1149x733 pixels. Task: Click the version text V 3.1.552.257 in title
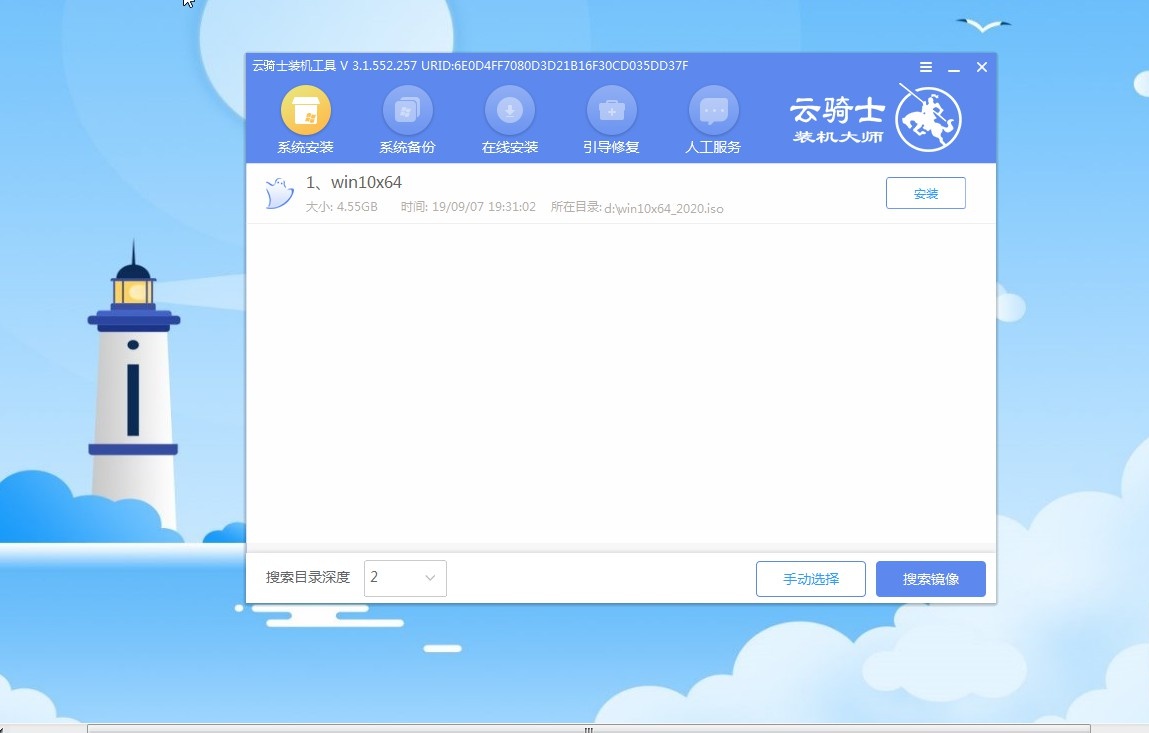pyautogui.click(x=378, y=66)
